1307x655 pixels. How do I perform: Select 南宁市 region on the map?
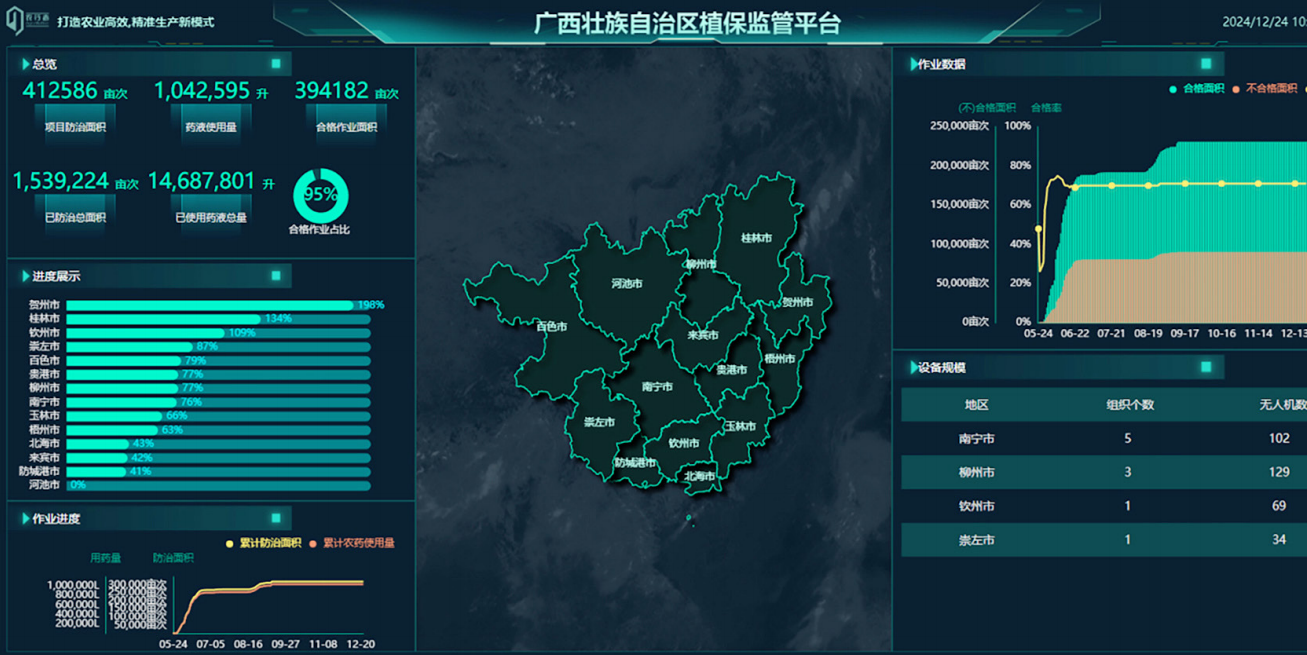[x=657, y=386]
